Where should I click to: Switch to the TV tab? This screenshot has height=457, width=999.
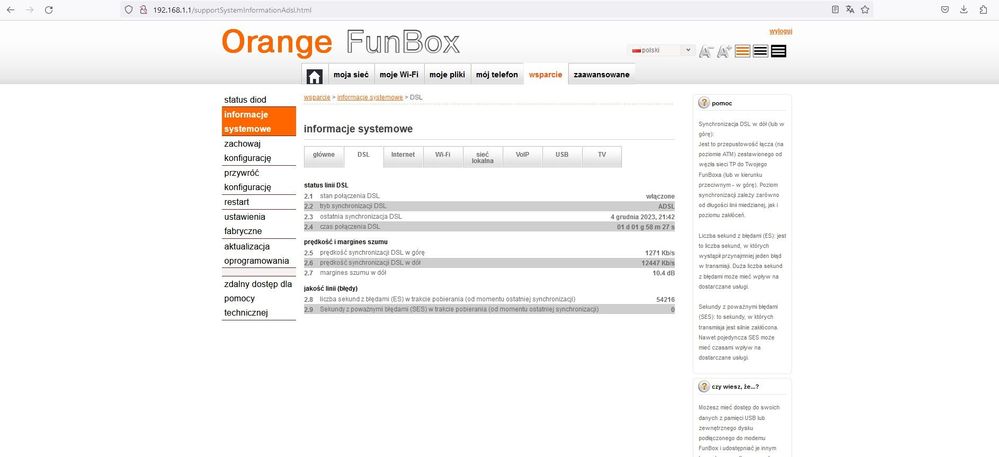tap(601, 157)
